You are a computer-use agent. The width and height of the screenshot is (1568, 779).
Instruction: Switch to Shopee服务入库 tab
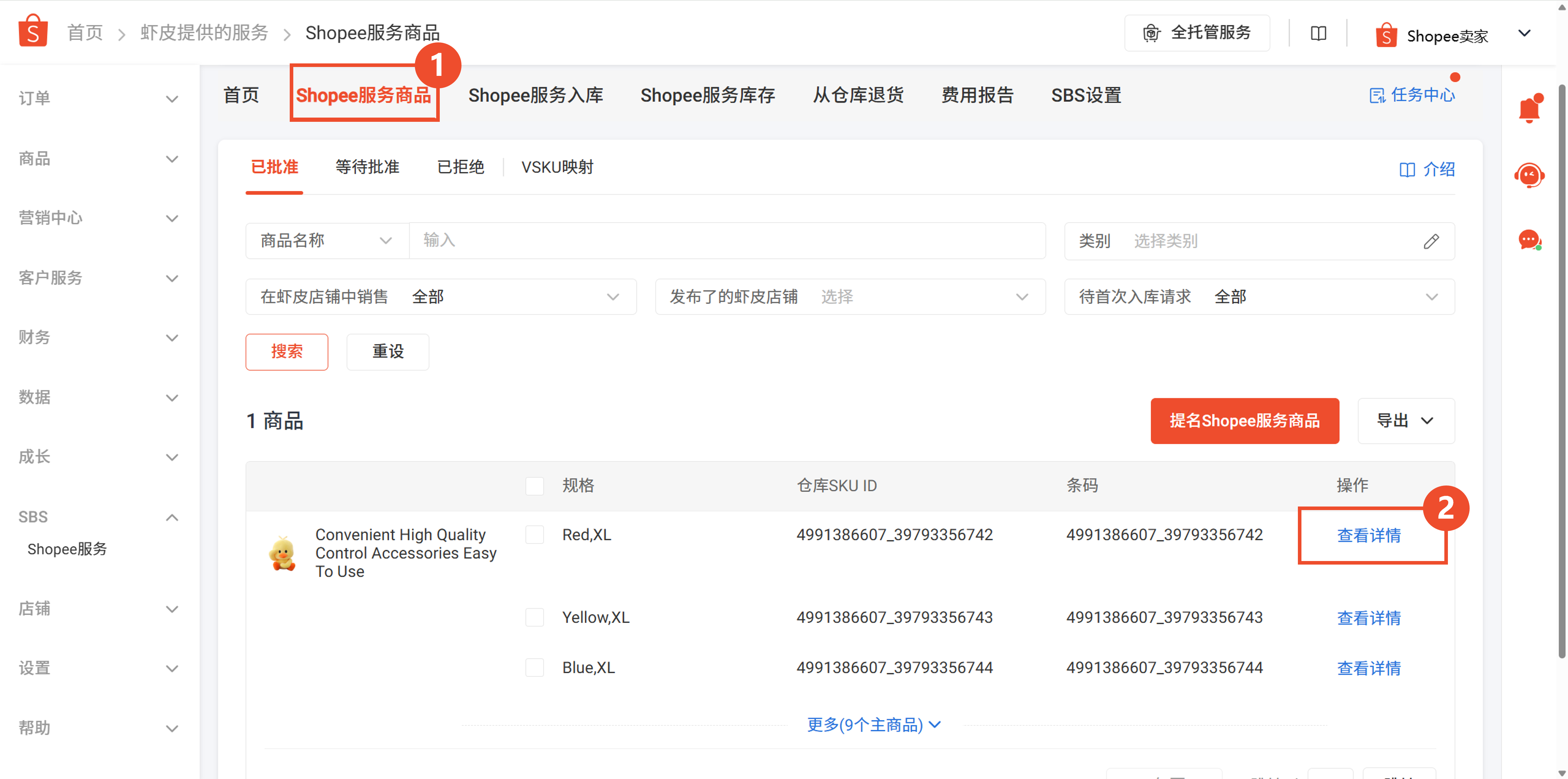(x=535, y=95)
